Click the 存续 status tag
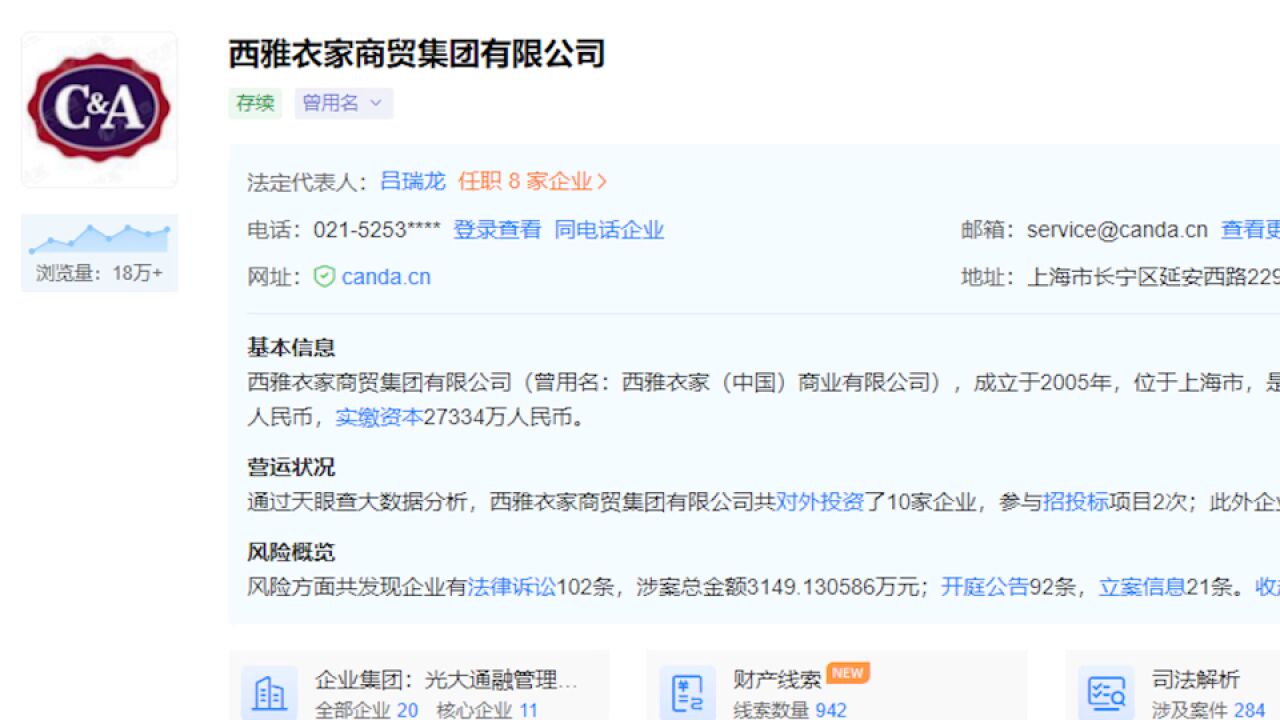The width and height of the screenshot is (1280, 720). pos(255,103)
